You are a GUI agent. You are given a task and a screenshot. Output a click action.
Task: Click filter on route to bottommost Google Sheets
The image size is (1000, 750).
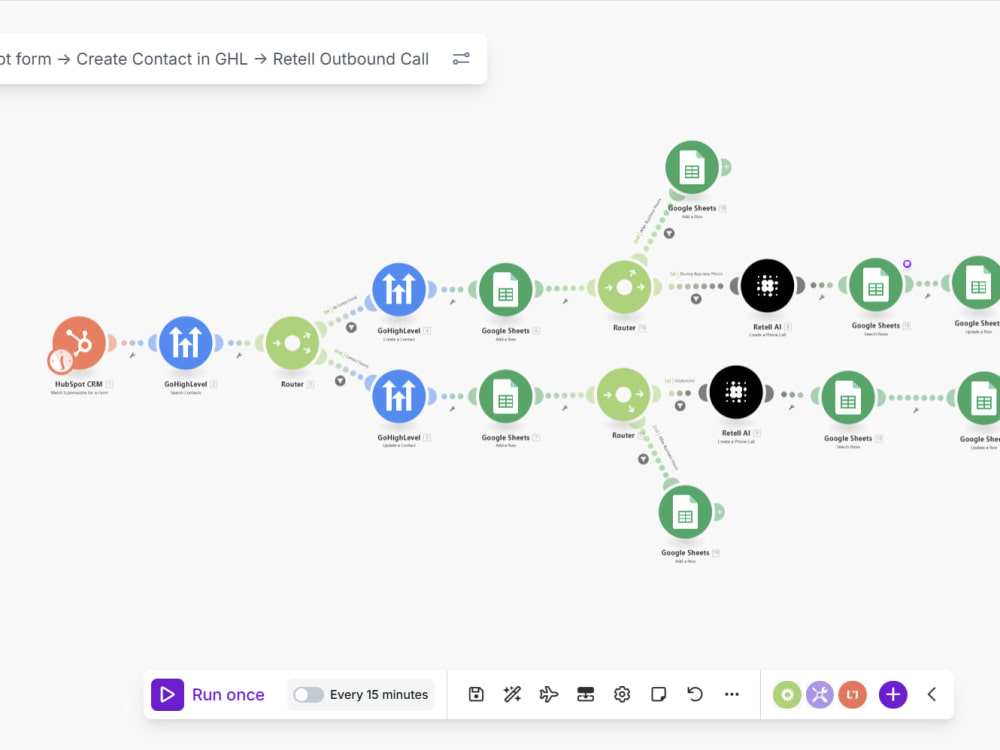click(643, 459)
